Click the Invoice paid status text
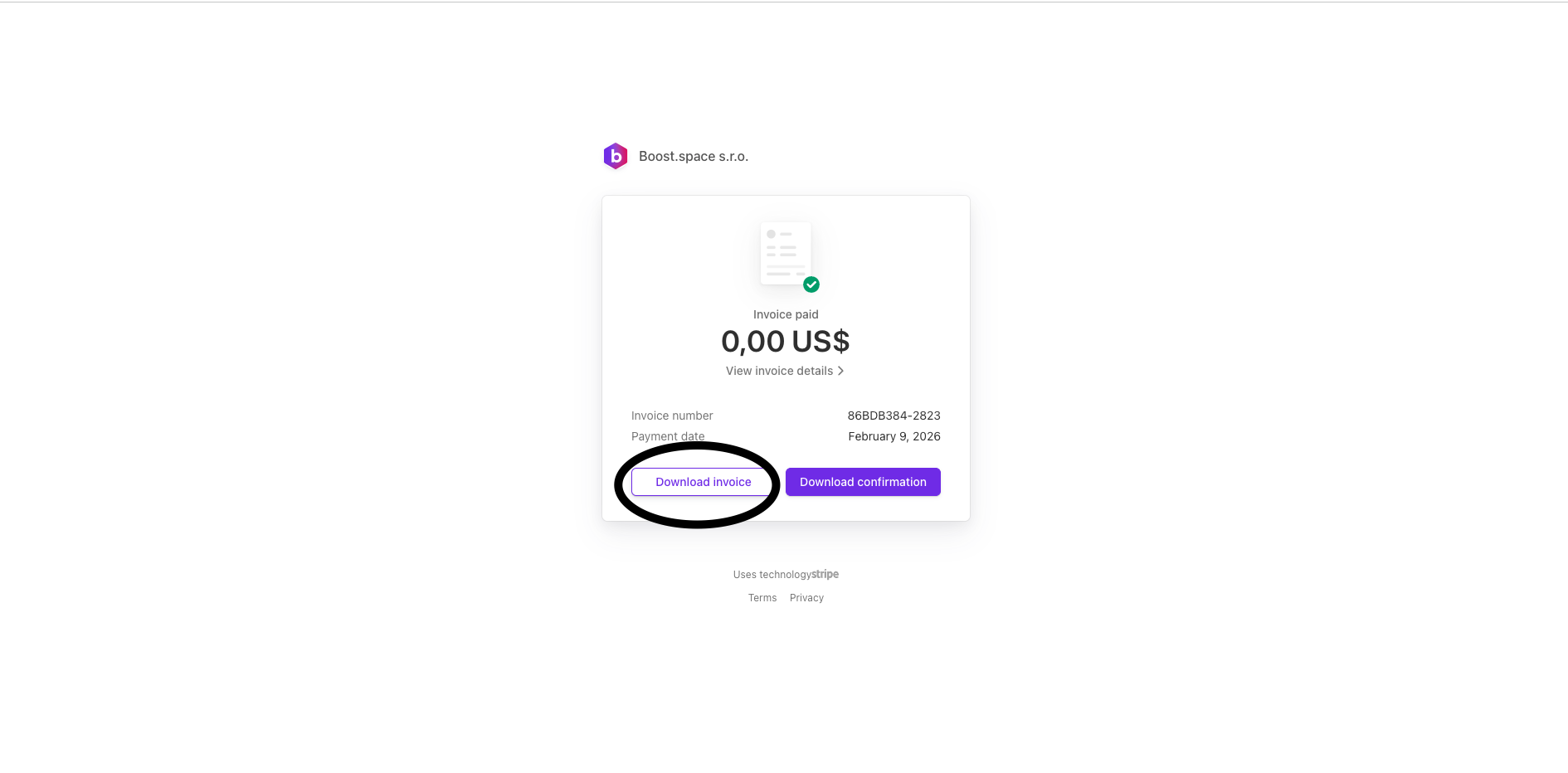The image size is (1568, 773). coord(786,314)
